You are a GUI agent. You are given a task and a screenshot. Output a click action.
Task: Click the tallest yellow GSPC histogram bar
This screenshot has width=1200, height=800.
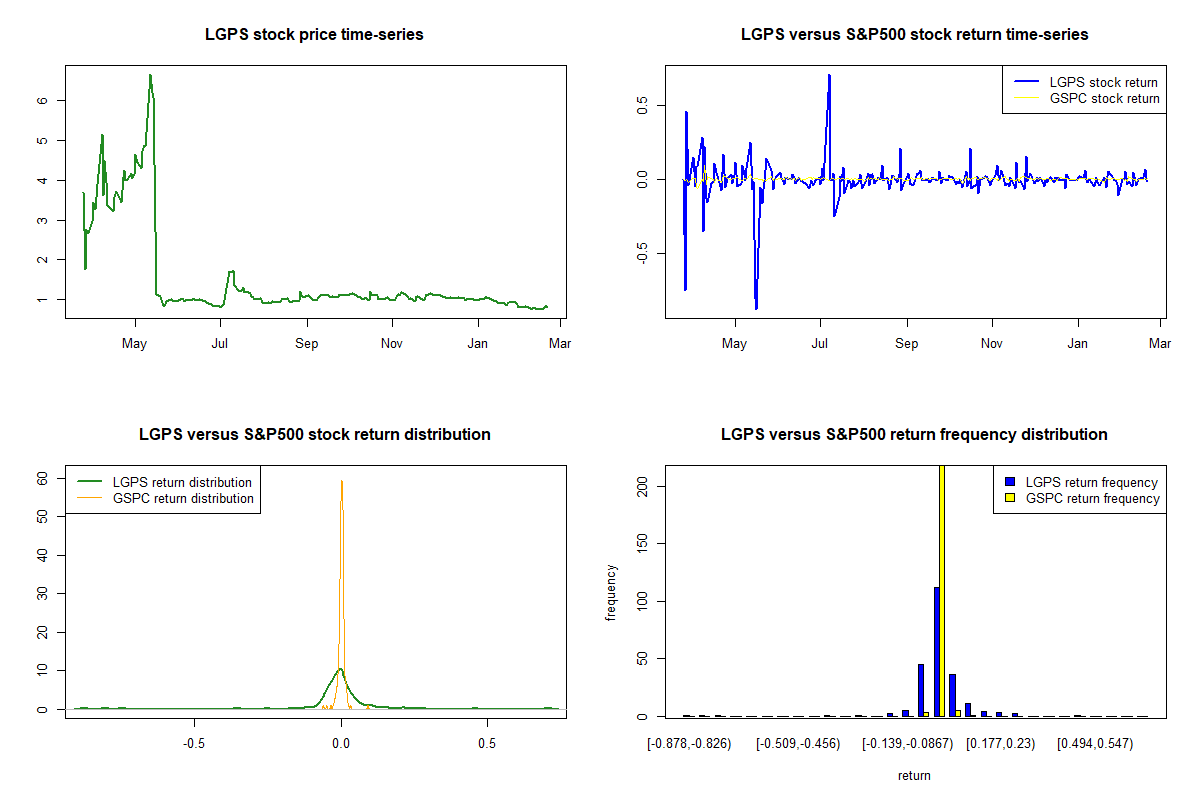(x=942, y=590)
